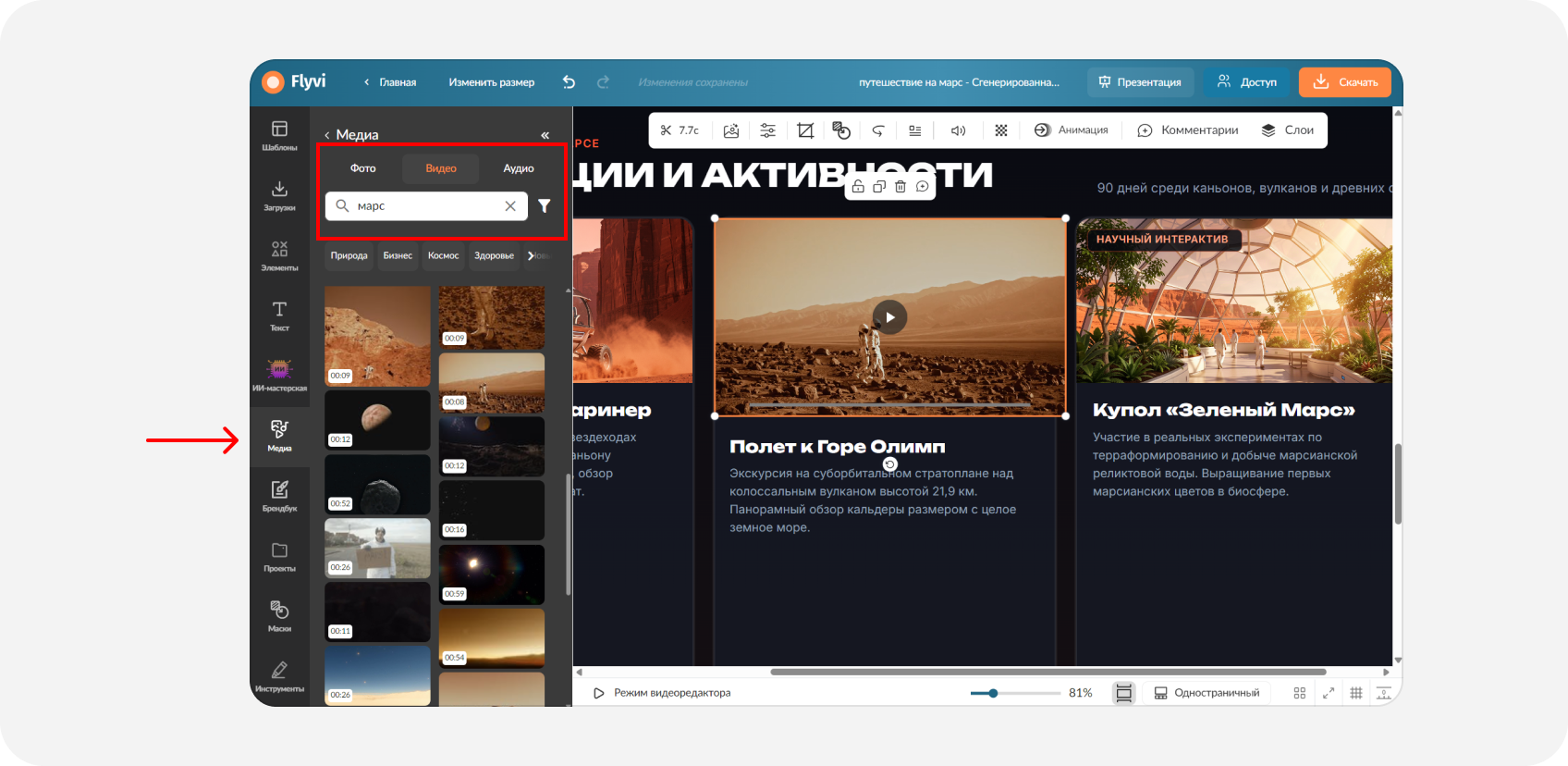Open the Проекты sidebar panel
1568x766 pixels.
(x=279, y=556)
